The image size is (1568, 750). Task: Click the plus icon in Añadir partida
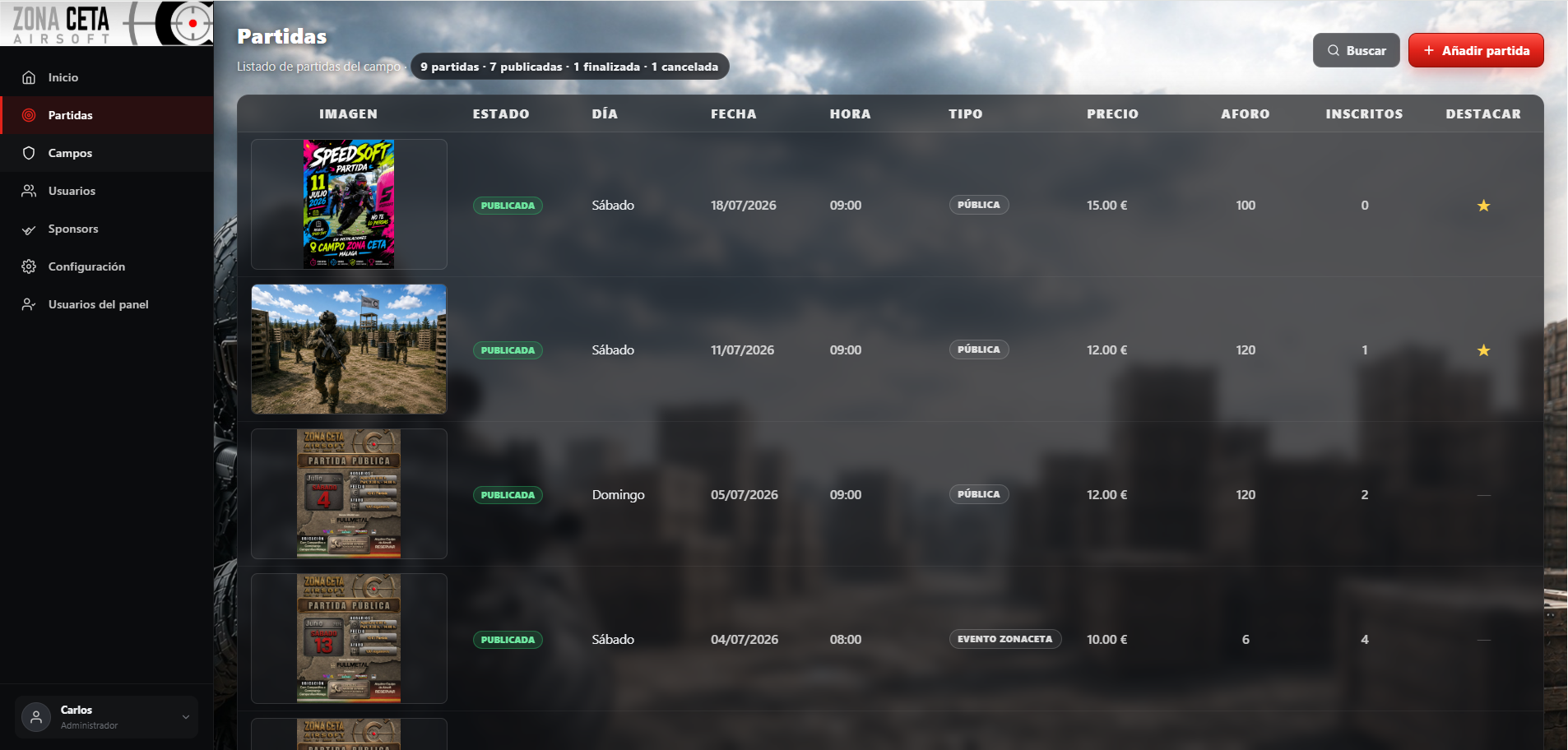click(x=1429, y=50)
